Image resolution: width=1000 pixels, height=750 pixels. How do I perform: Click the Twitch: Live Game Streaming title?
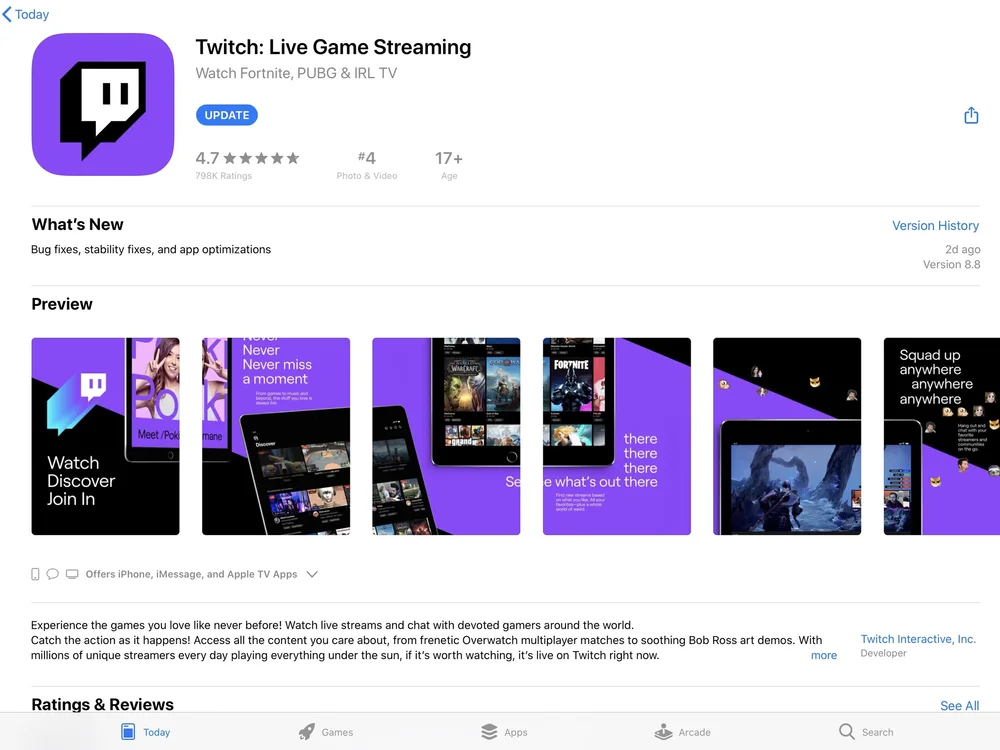[x=333, y=47]
